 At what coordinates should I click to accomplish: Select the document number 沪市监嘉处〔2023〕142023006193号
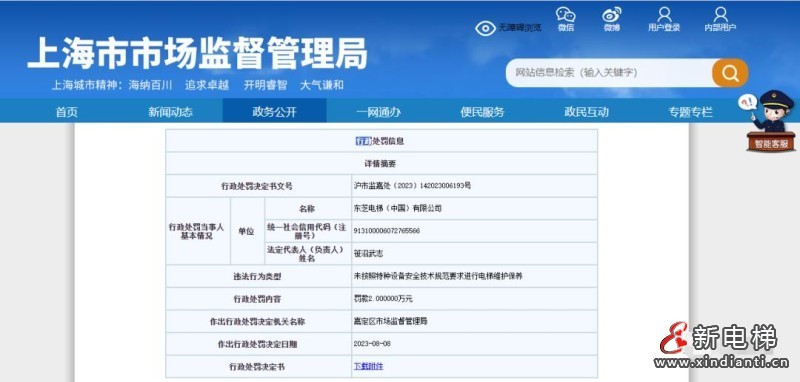(412, 186)
